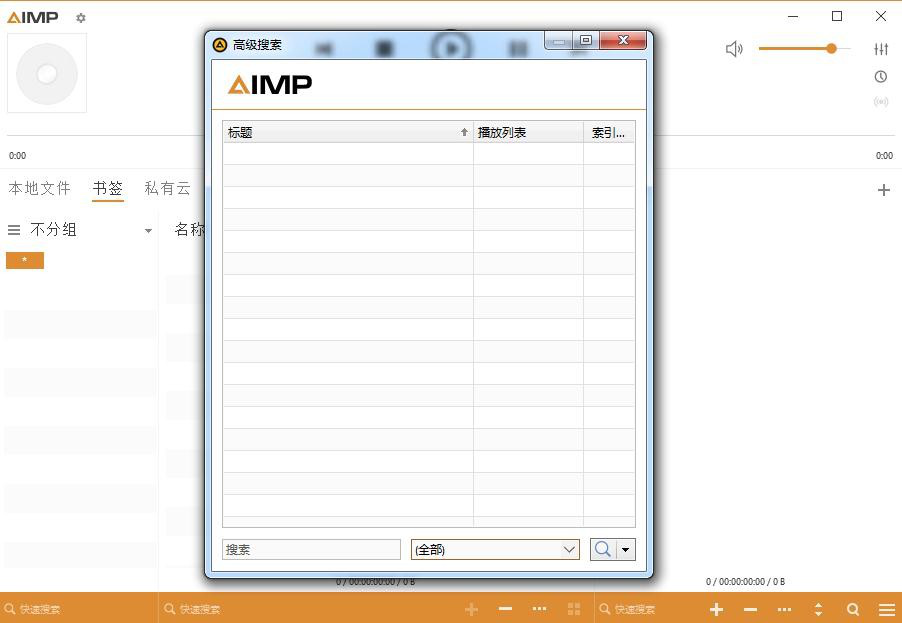Open the 私有云 tab
This screenshot has height=623, width=902.
[167, 188]
